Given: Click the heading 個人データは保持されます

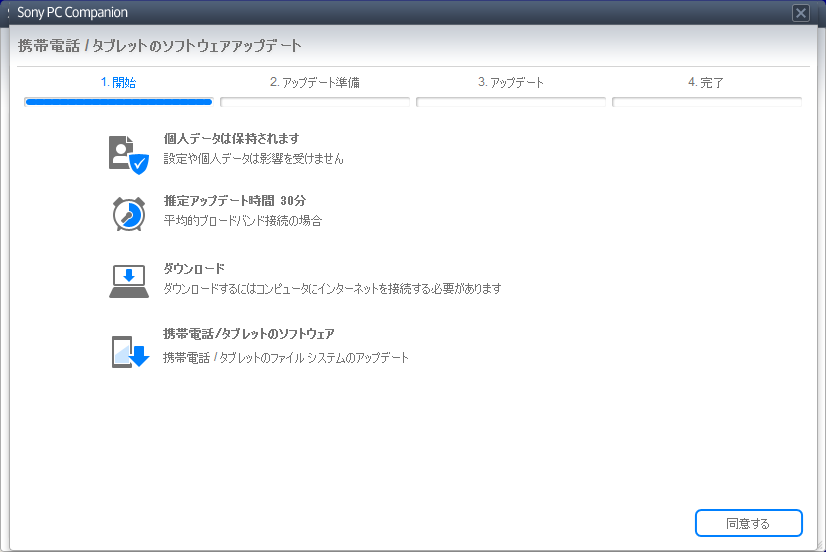Looking at the screenshot, I should tap(231, 139).
